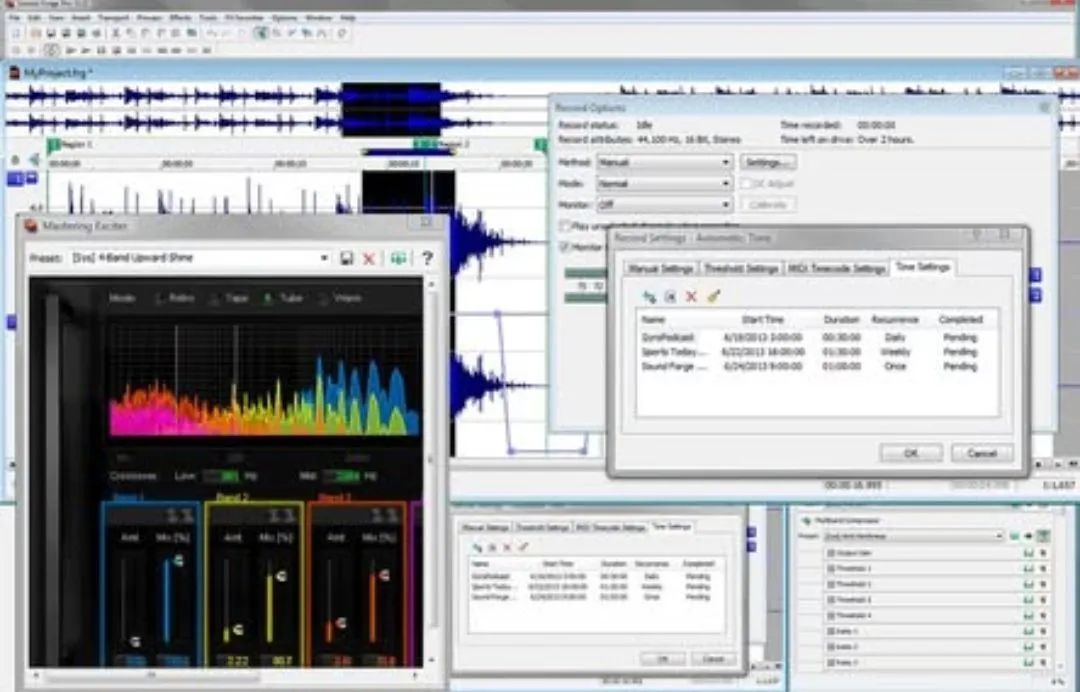Toggle Play unselected channels checkbox
The width and height of the screenshot is (1080, 692).
[565, 226]
